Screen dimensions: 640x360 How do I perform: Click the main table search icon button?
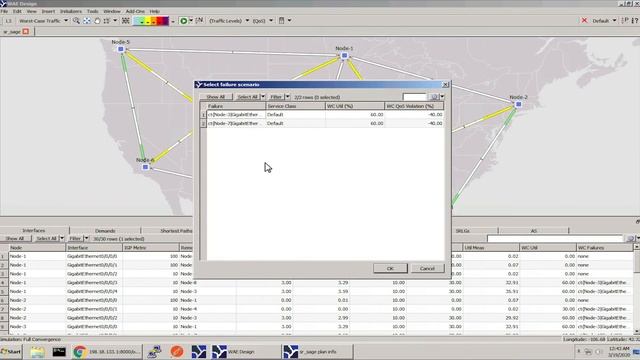coord(630,238)
